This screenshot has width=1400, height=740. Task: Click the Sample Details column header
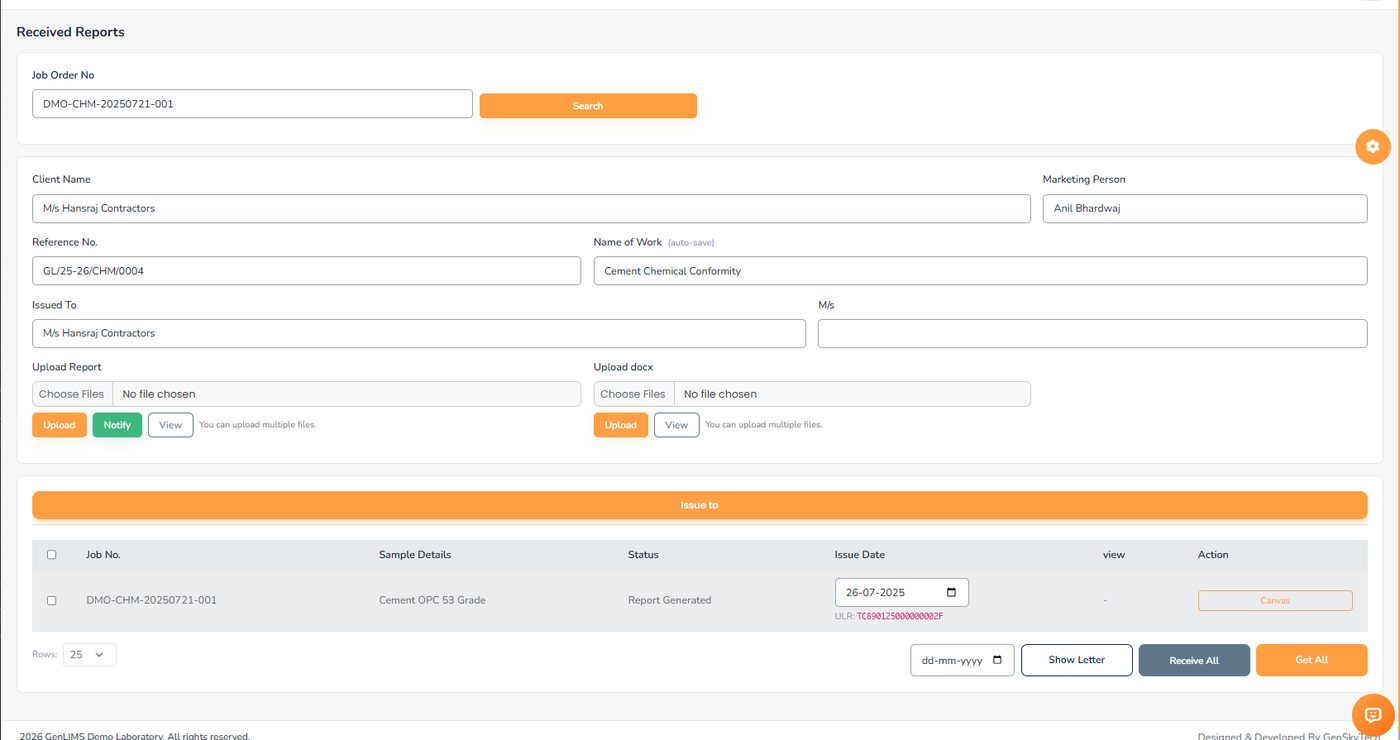415,555
